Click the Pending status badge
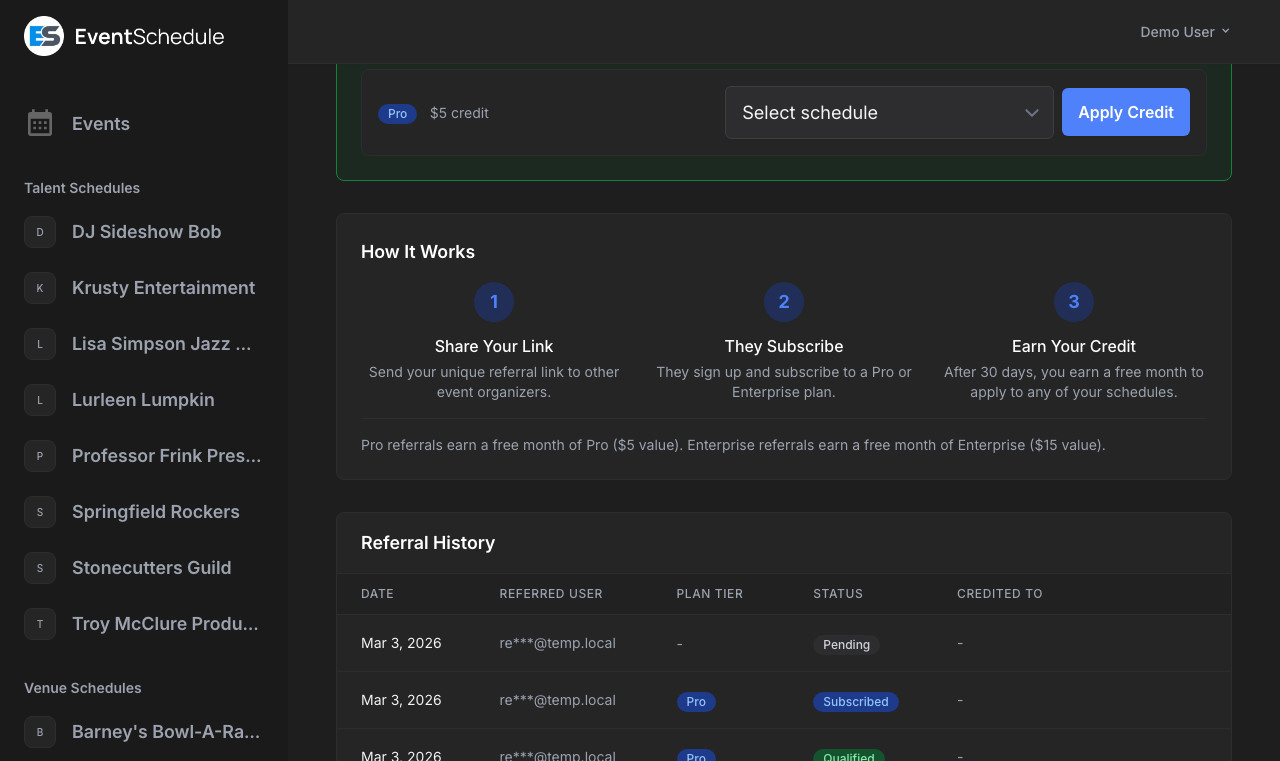The image size is (1280, 761). 846,645
